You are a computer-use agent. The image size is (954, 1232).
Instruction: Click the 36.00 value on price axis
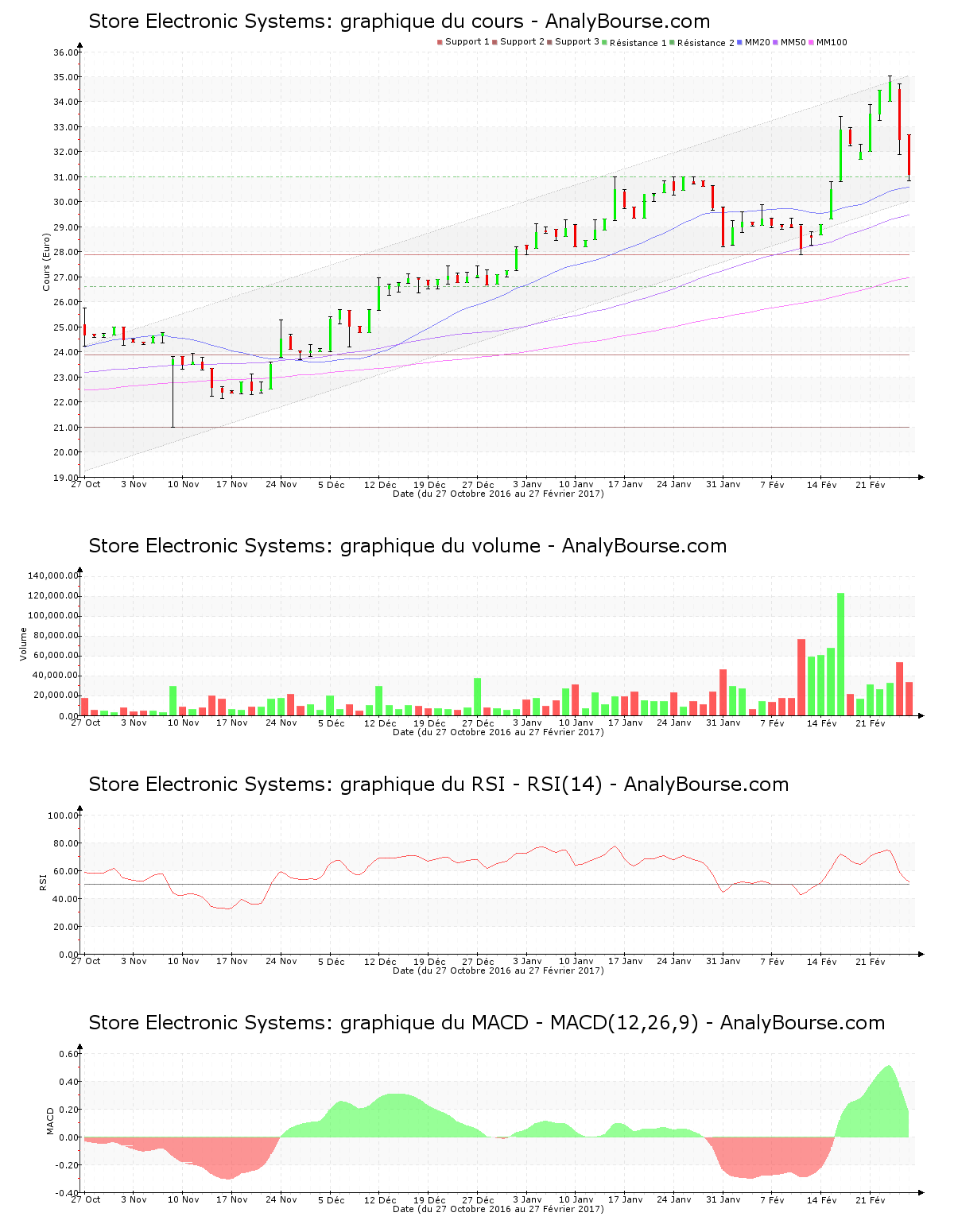(x=66, y=52)
